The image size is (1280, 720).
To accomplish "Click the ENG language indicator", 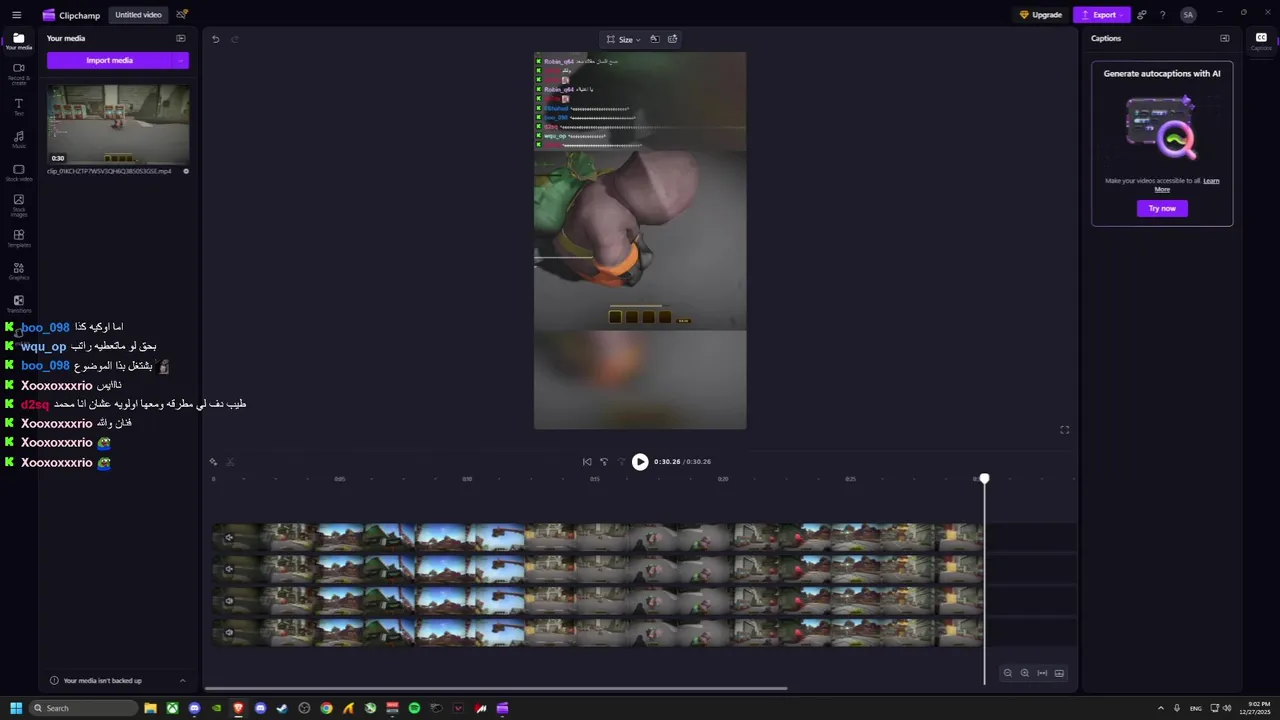I will 1195,708.
